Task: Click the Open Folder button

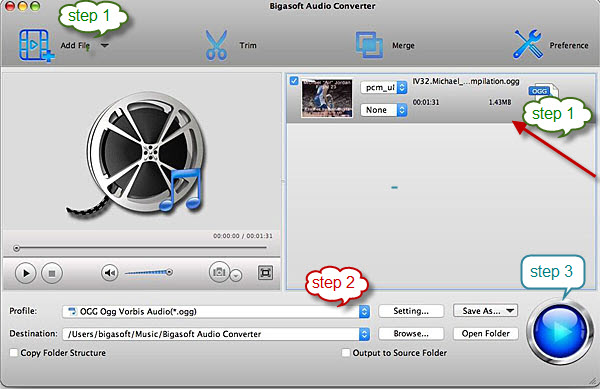Action: [486, 334]
